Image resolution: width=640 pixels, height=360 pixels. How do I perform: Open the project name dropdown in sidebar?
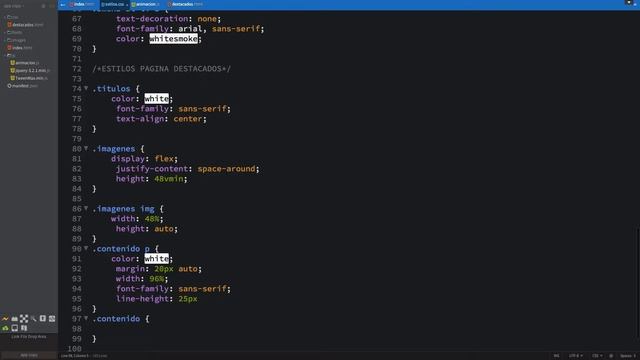tap(13, 6)
